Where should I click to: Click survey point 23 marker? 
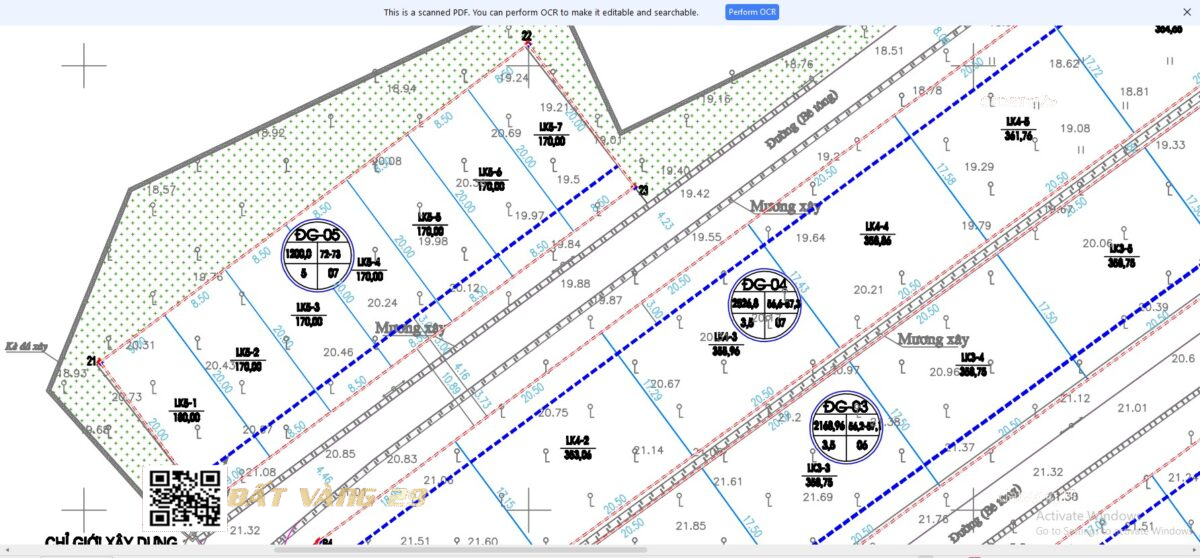(635, 186)
